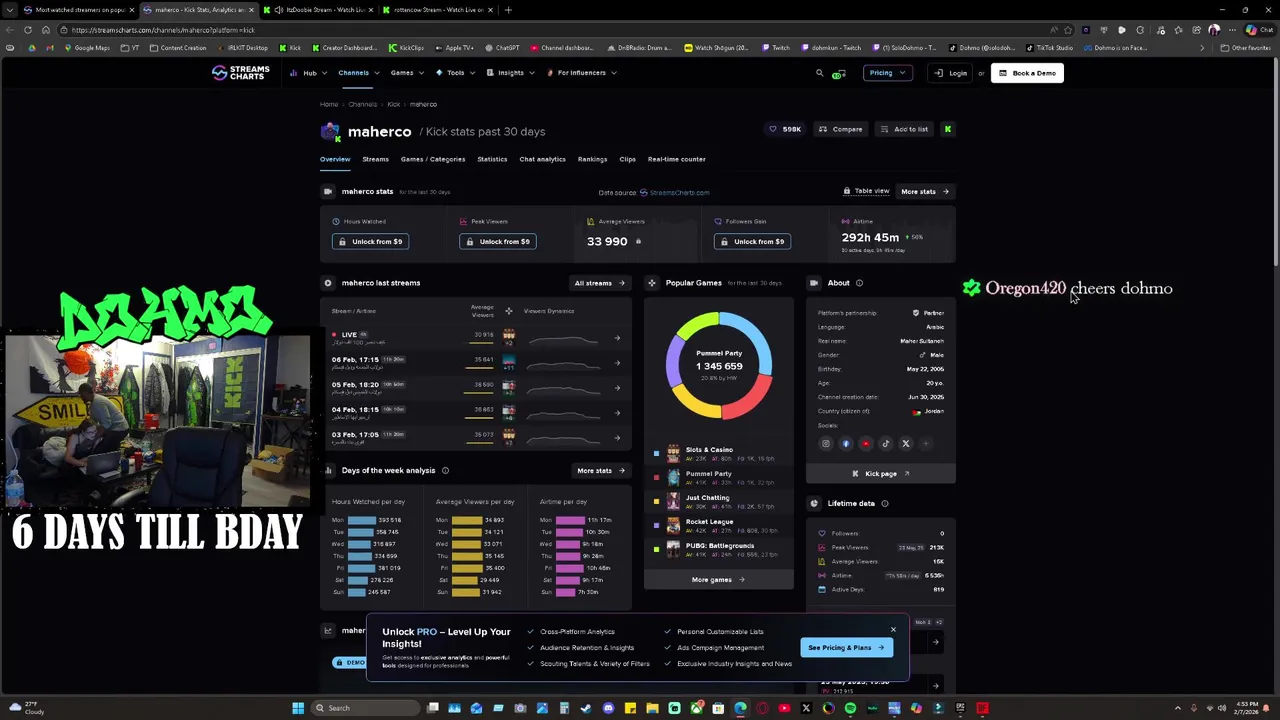Click the More games button
The width and height of the screenshot is (1280, 720).
[x=718, y=580]
